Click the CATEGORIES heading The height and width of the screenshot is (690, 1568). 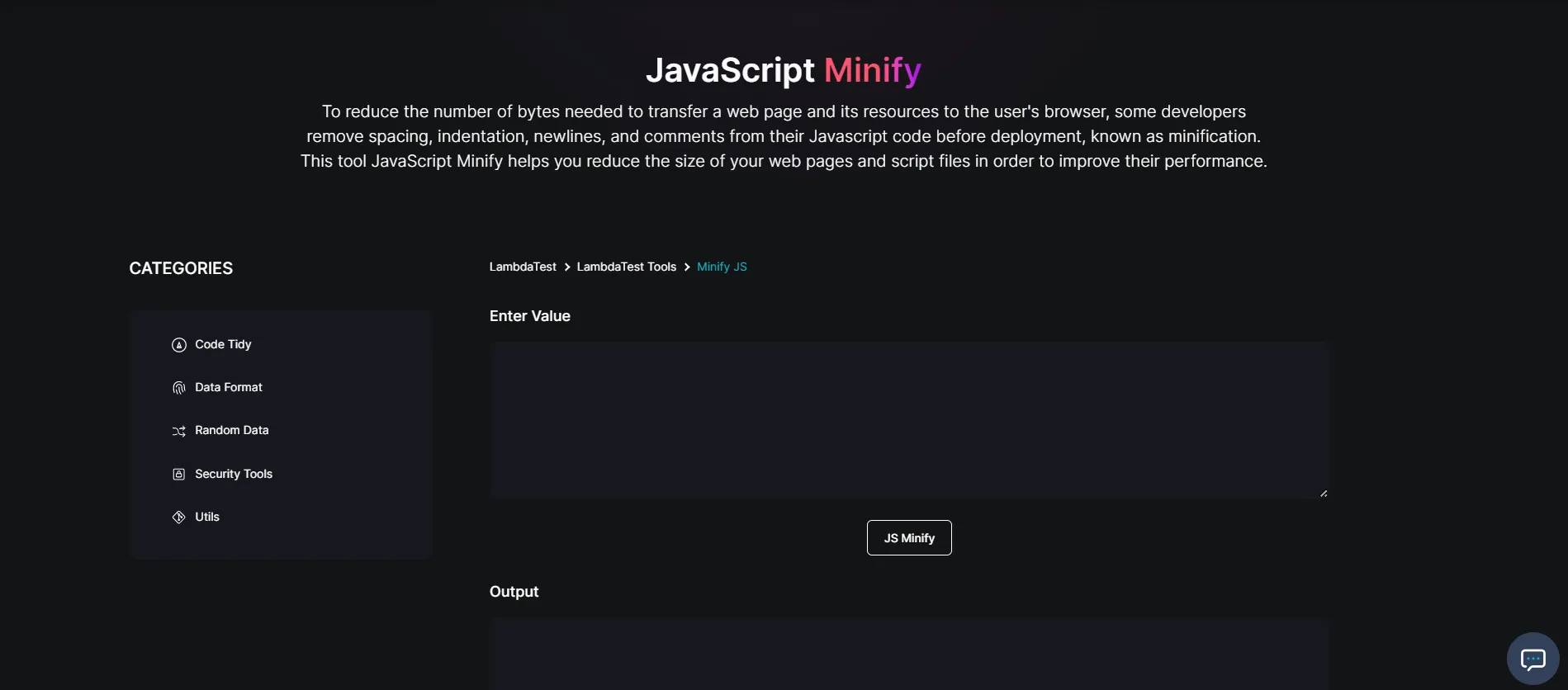(181, 268)
